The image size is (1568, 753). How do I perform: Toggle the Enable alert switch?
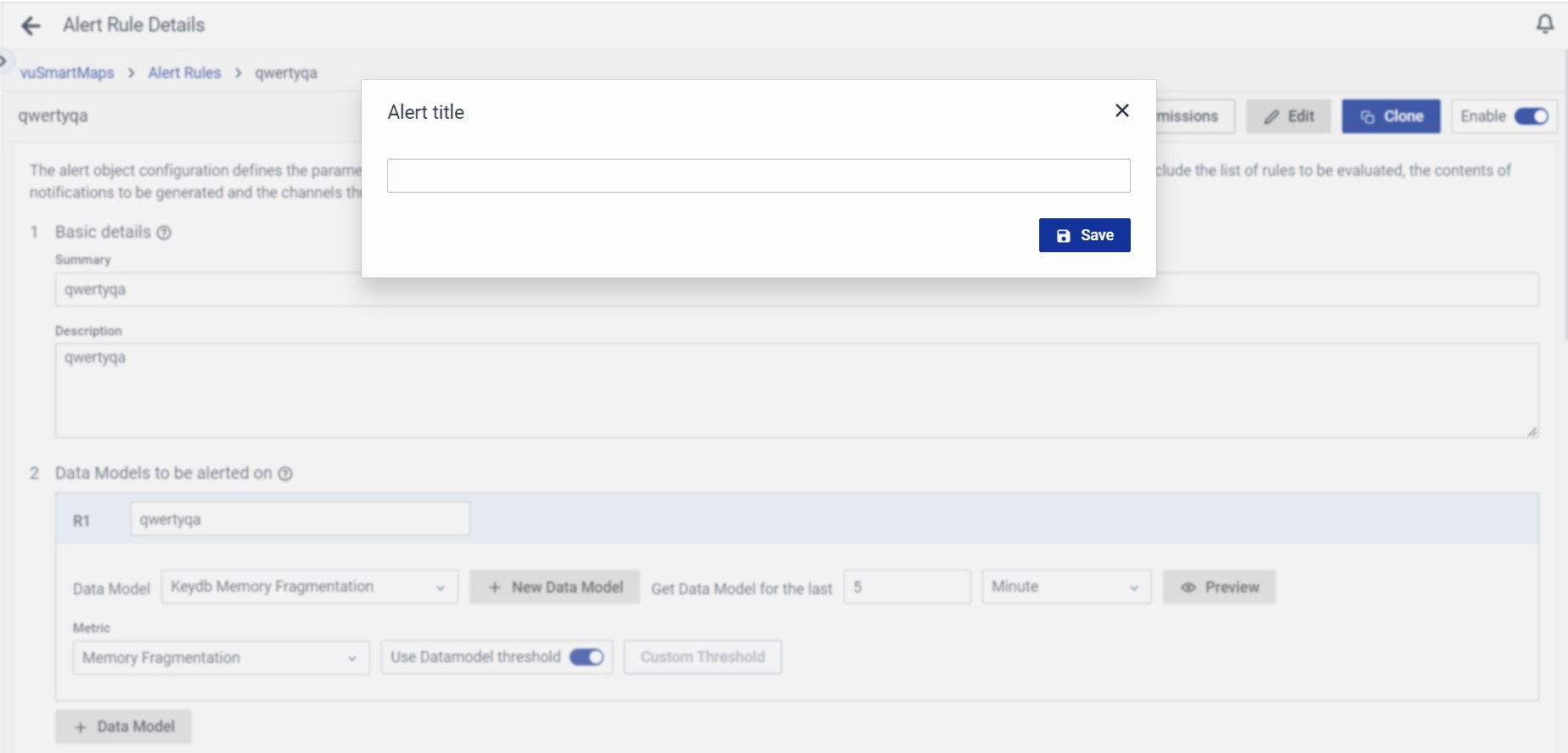[x=1531, y=116]
